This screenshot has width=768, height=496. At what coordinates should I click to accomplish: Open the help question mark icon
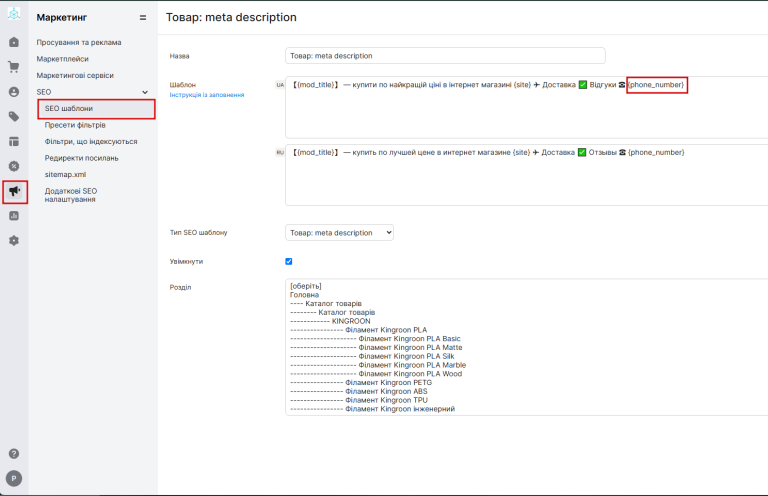[14, 454]
